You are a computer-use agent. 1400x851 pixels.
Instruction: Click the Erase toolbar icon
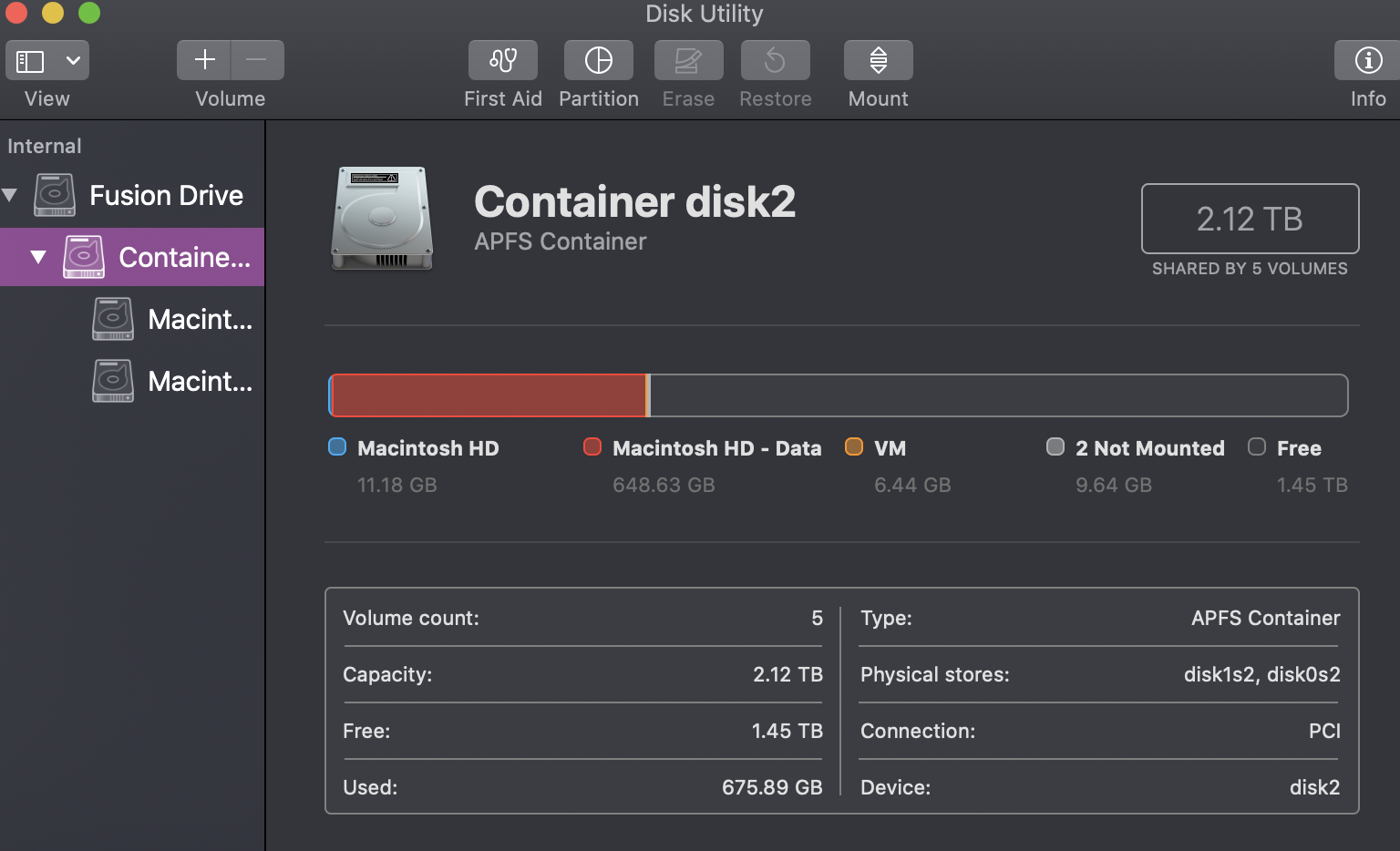point(688,60)
